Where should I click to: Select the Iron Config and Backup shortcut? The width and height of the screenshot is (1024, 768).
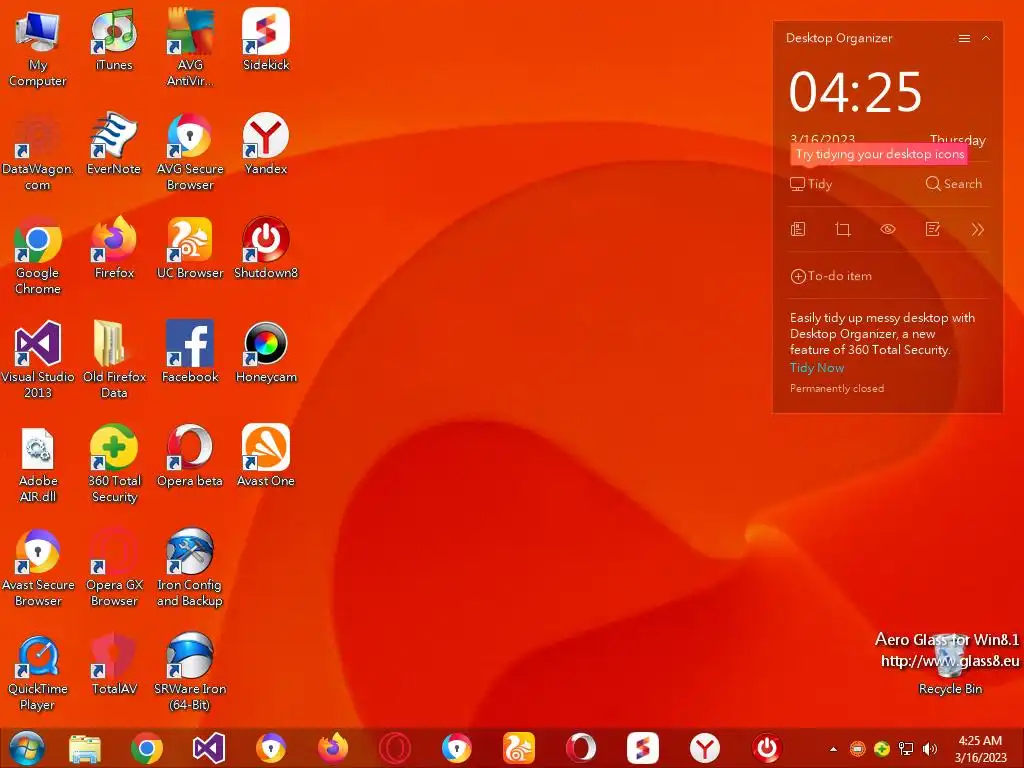point(189,568)
